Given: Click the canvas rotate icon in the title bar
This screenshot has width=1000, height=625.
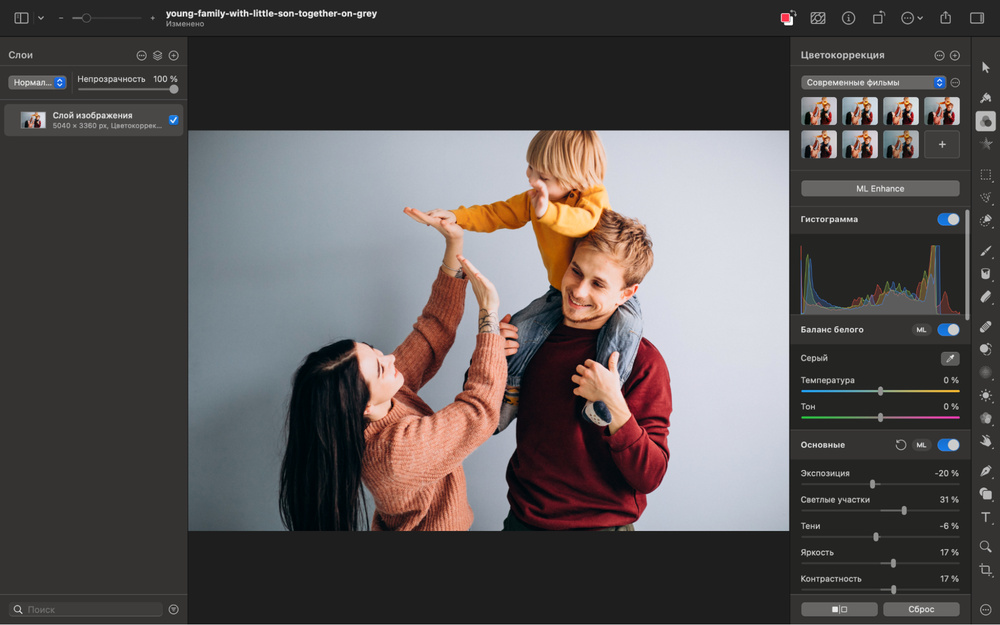Looking at the screenshot, I should [879, 17].
